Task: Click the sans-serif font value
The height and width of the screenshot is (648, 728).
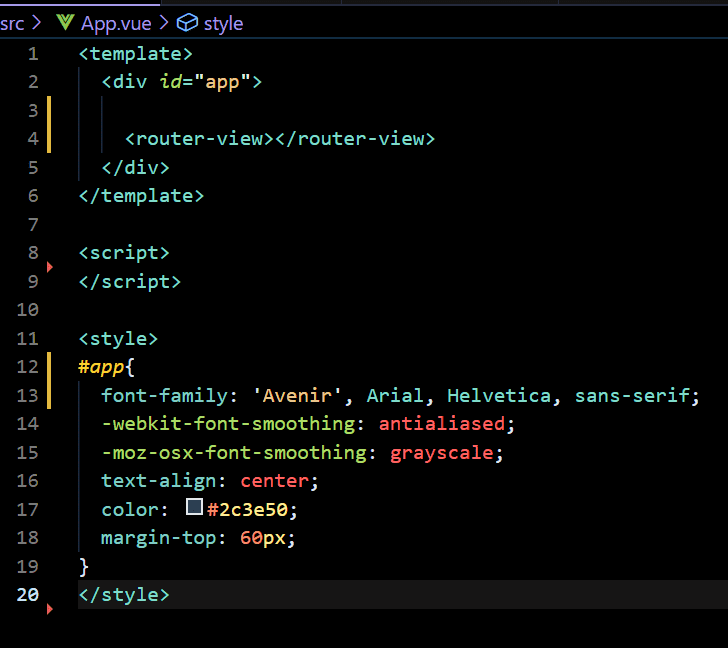Action: 632,395
